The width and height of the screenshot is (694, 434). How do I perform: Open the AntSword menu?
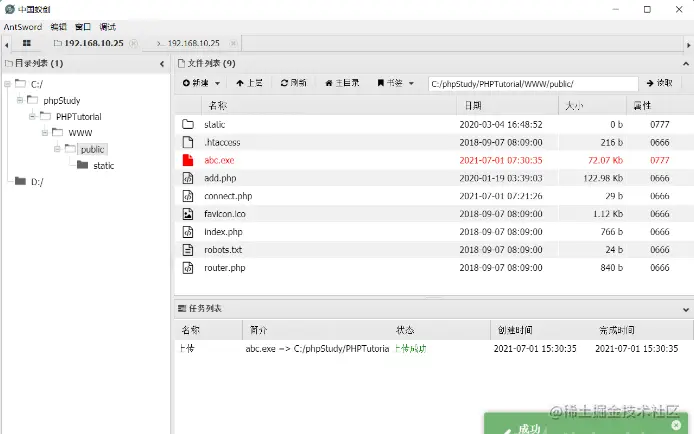click(23, 27)
